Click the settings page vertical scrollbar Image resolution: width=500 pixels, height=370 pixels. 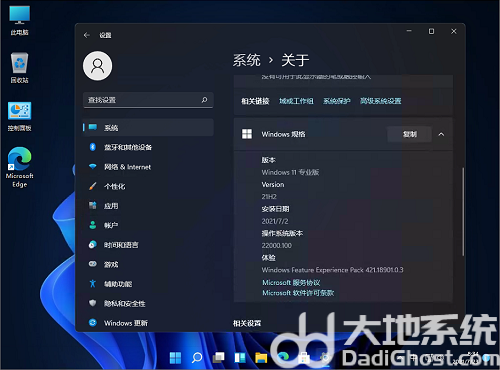tap(463, 212)
